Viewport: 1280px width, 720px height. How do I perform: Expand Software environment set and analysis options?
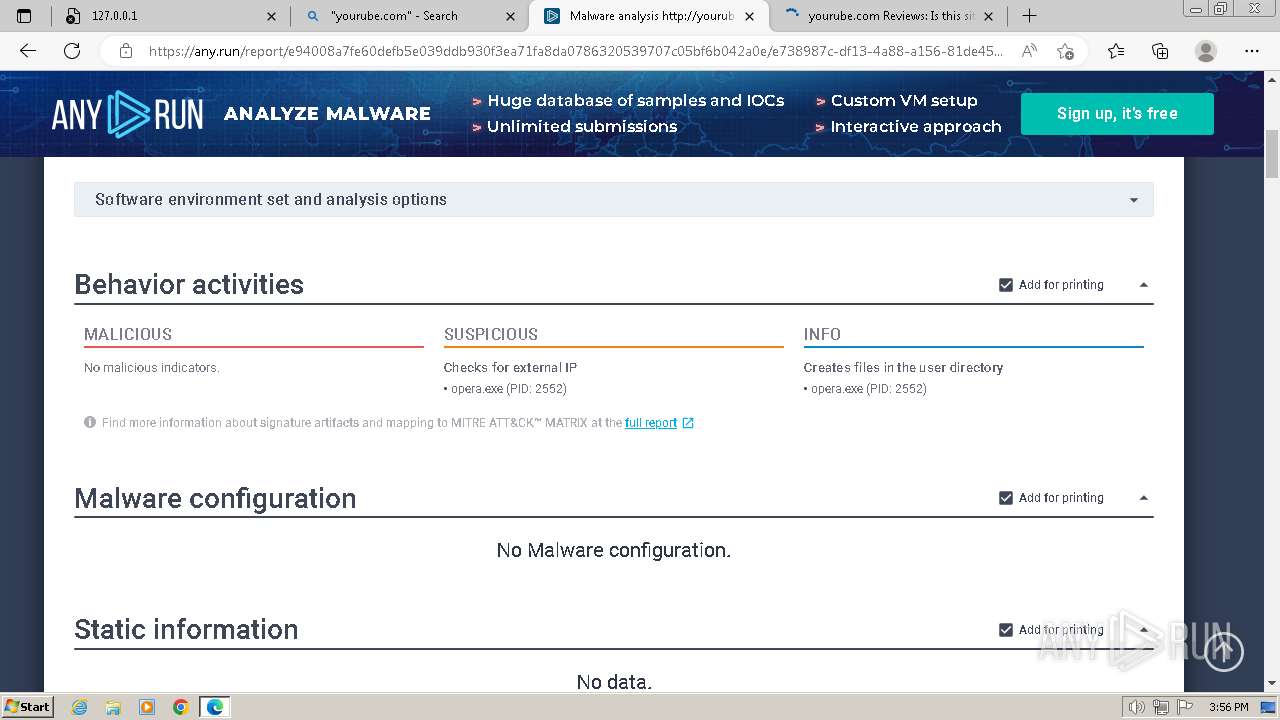(x=614, y=200)
